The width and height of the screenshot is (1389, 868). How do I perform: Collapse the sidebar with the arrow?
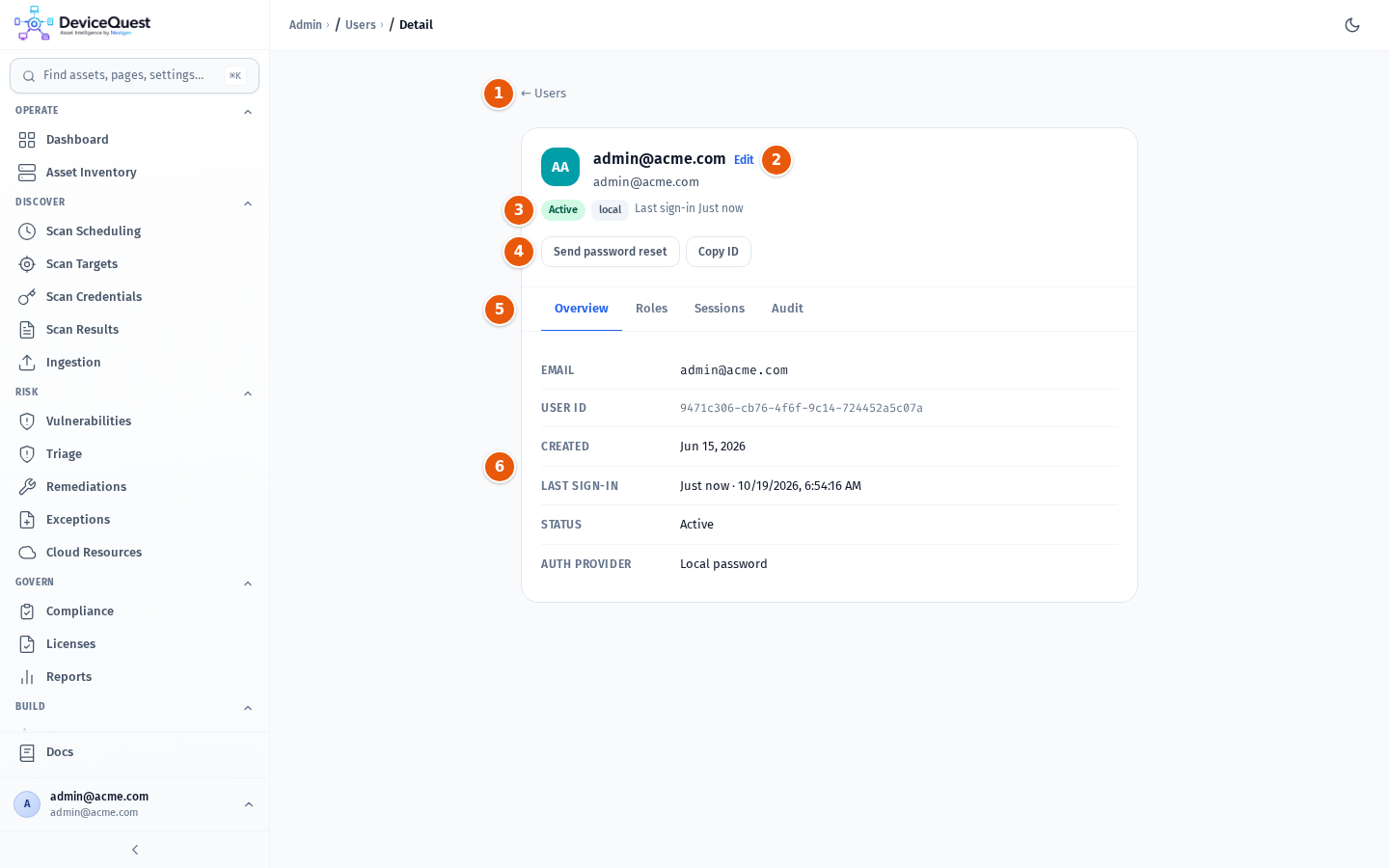[135, 850]
